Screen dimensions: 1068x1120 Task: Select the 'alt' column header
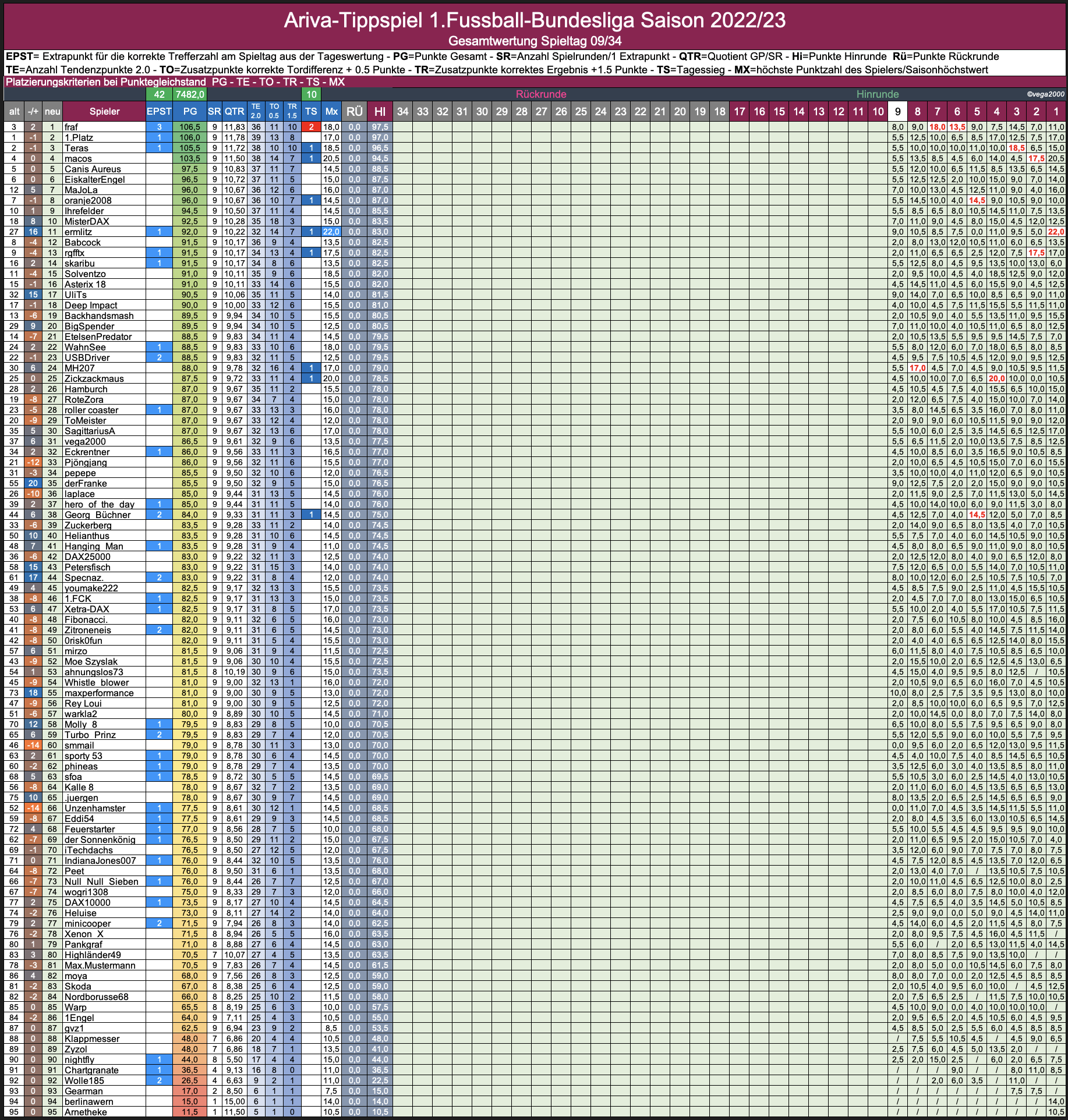tap(14, 111)
